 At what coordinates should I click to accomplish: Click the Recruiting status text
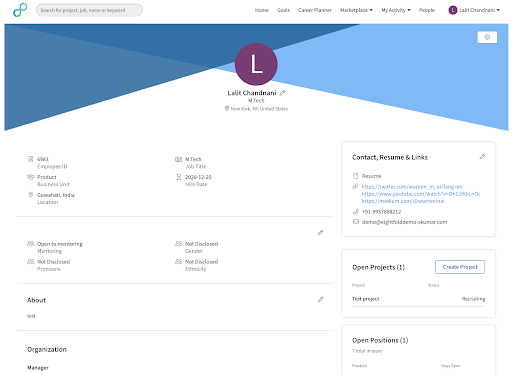[x=473, y=299]
